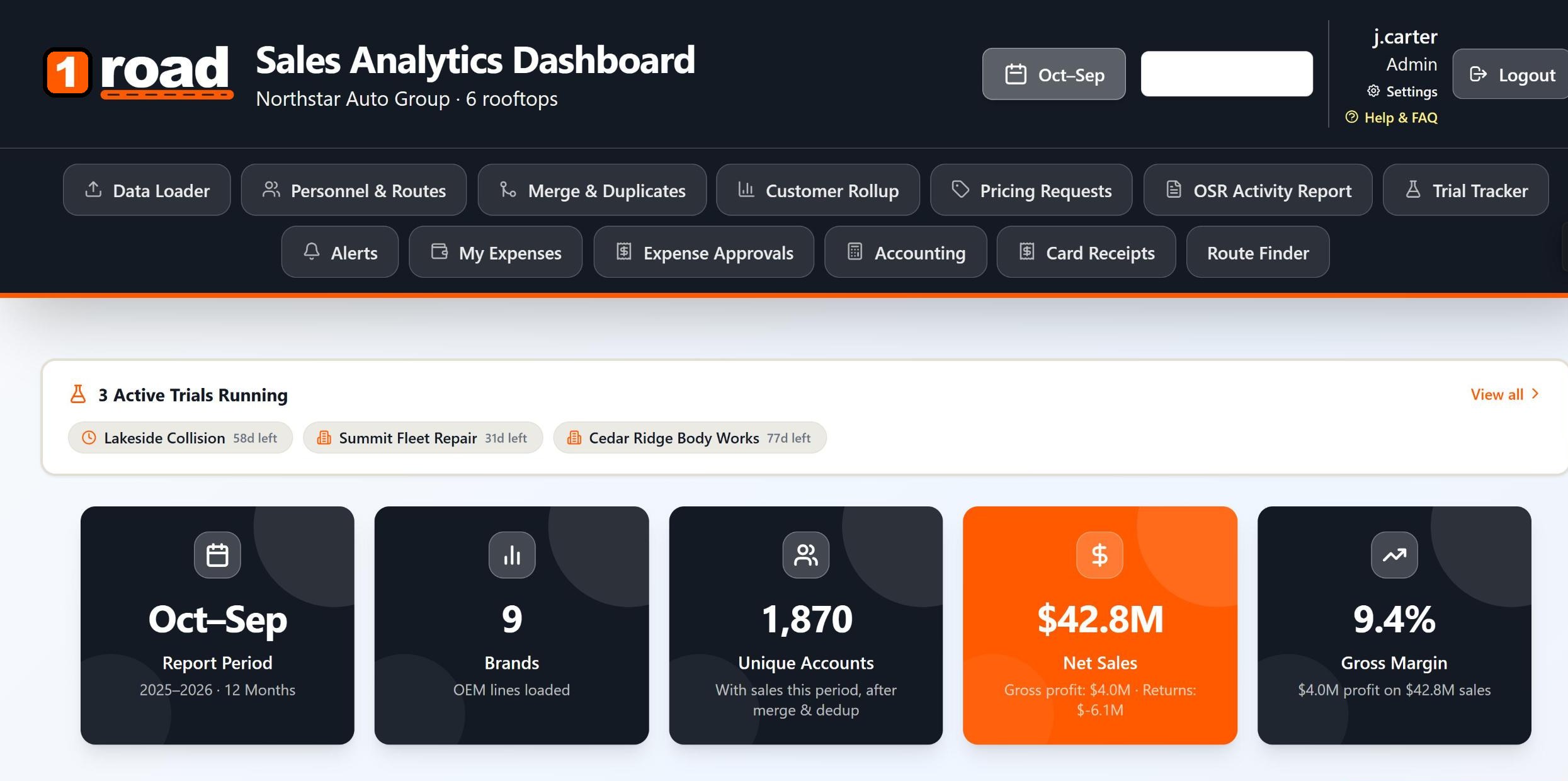The image size is (1568, 781).
Task: Open the Customer Rollup page
Action: pyautogui.click(x=818, y=190)
